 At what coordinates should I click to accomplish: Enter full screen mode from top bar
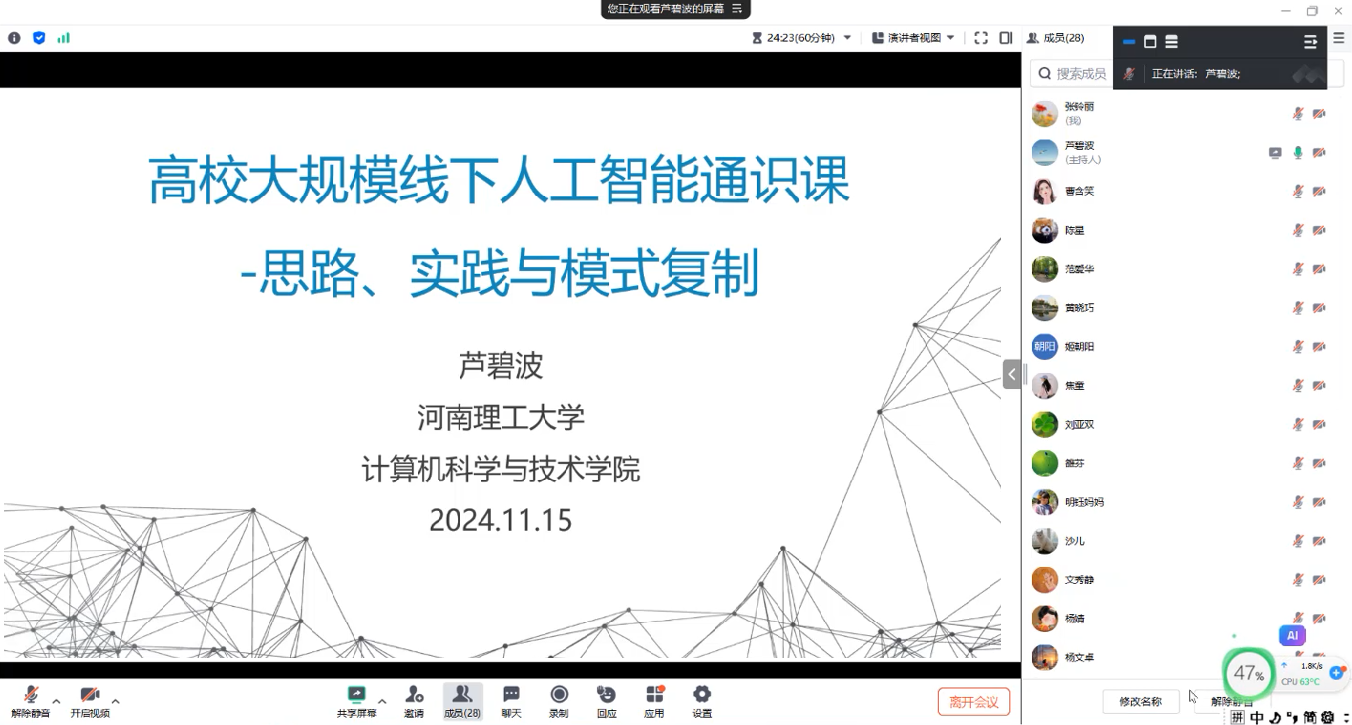981,38
